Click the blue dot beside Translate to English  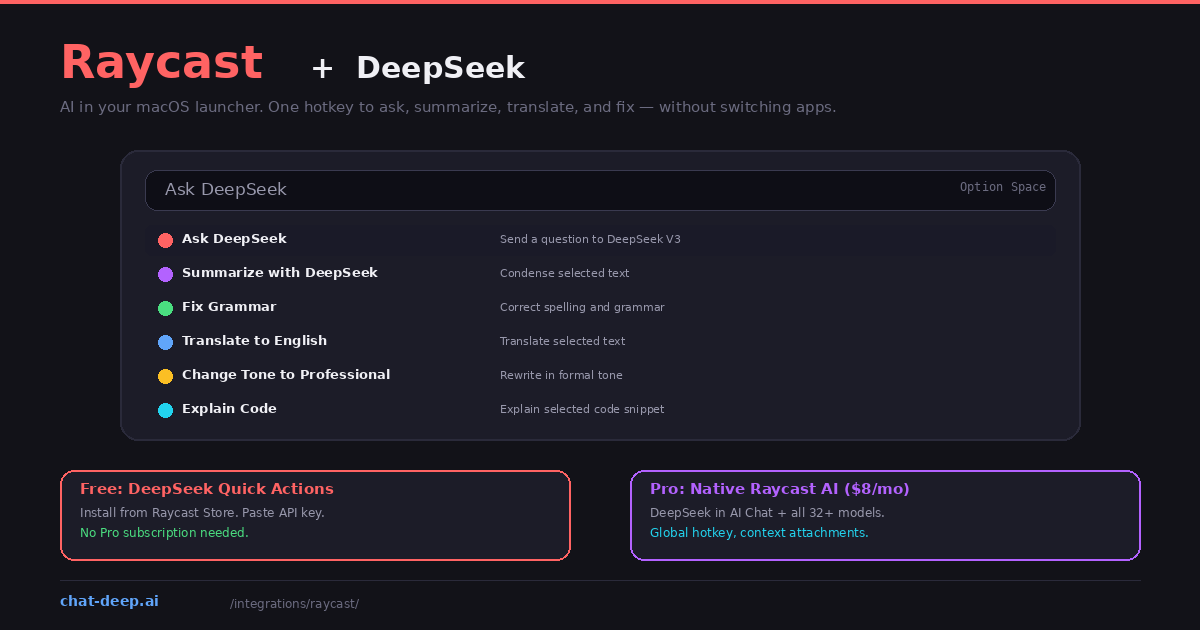pos(166,342)
